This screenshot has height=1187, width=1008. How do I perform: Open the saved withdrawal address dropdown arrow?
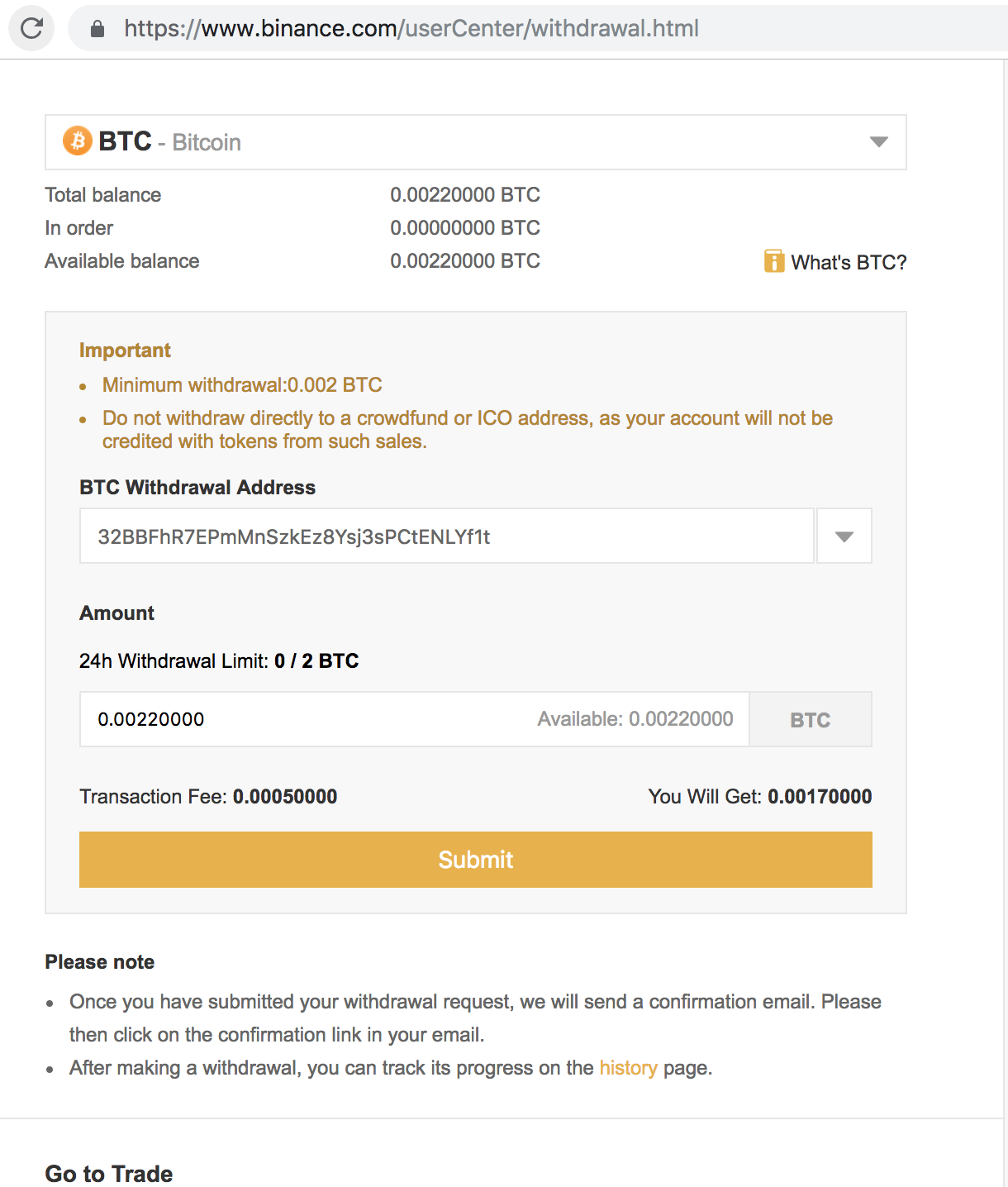[x=844, y=536]
